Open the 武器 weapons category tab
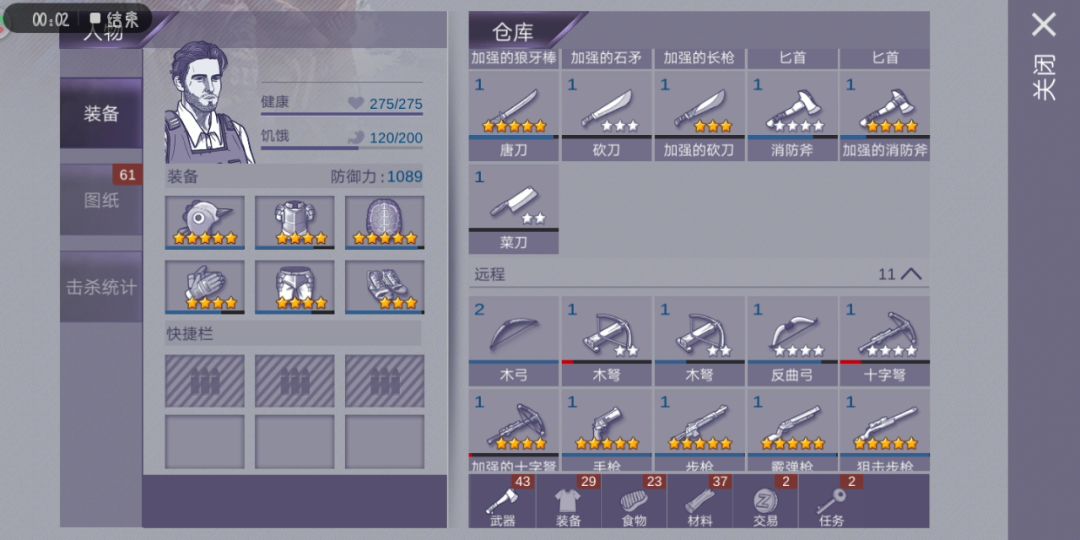 (x=501, y=501)
